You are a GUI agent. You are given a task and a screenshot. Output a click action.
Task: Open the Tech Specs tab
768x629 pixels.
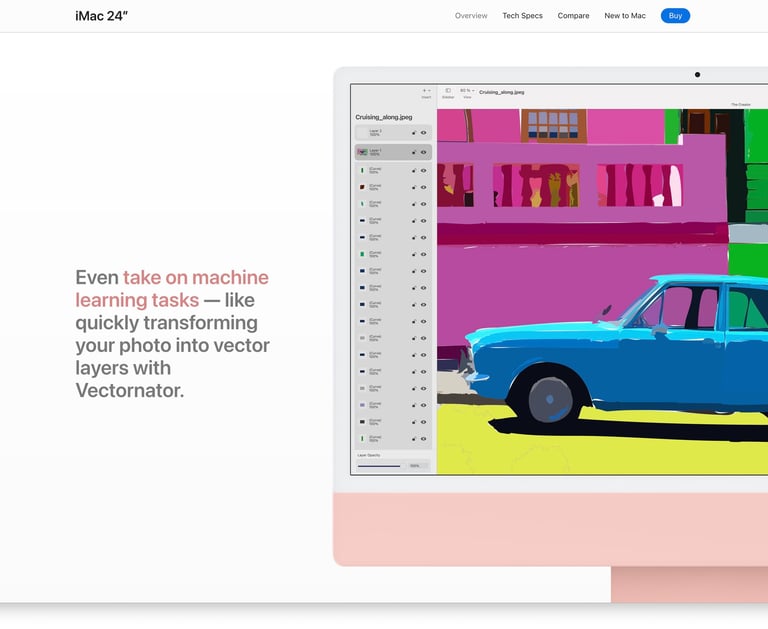click(522, 16)
